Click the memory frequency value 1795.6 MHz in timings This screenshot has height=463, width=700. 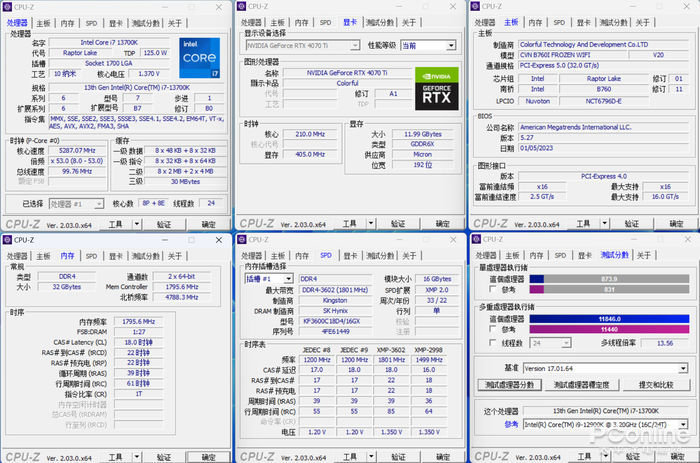point(138,321)
